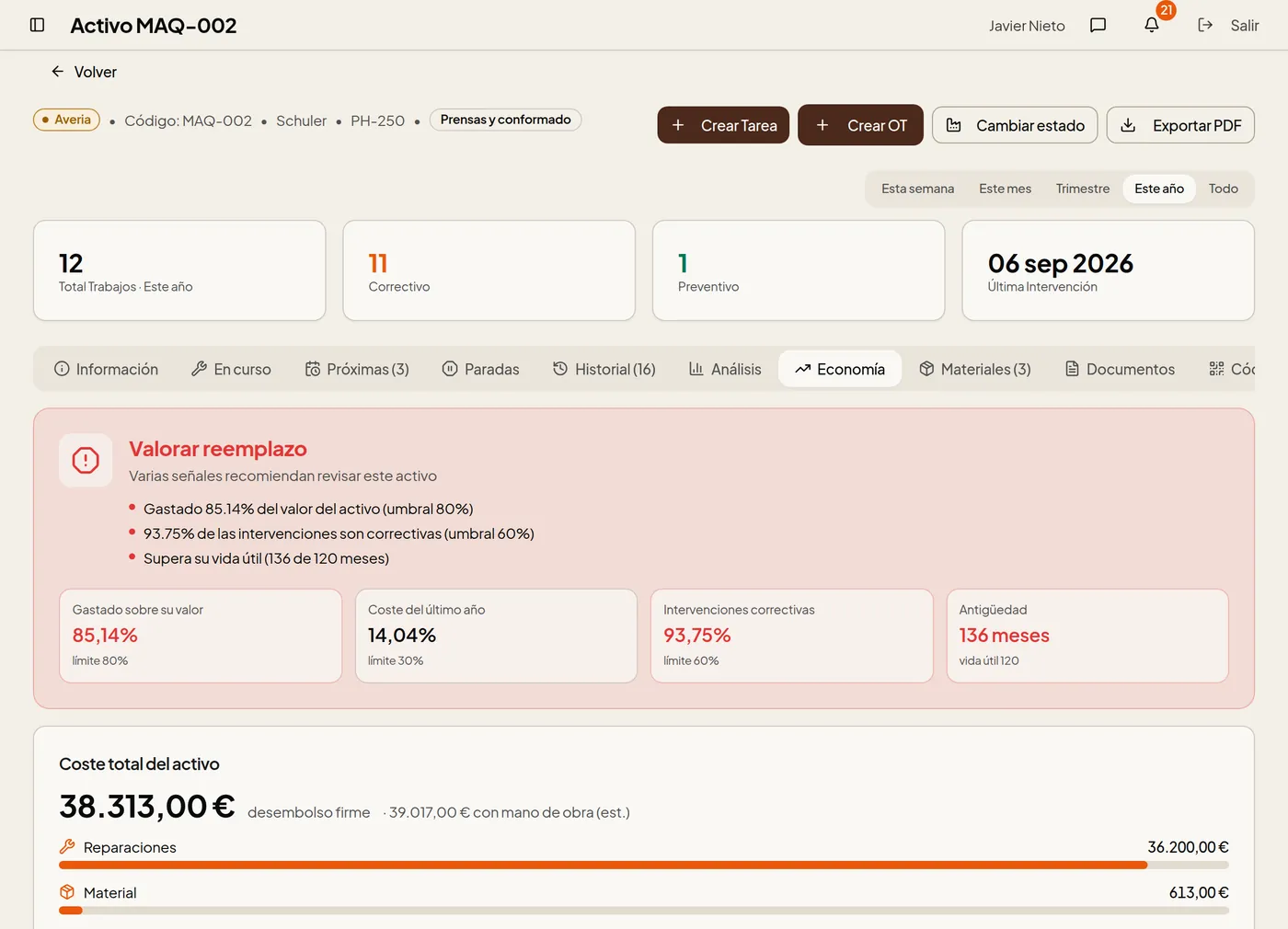Click the Coste del último año card
This screenshot has width=1288, height=929.
(496, 636)
